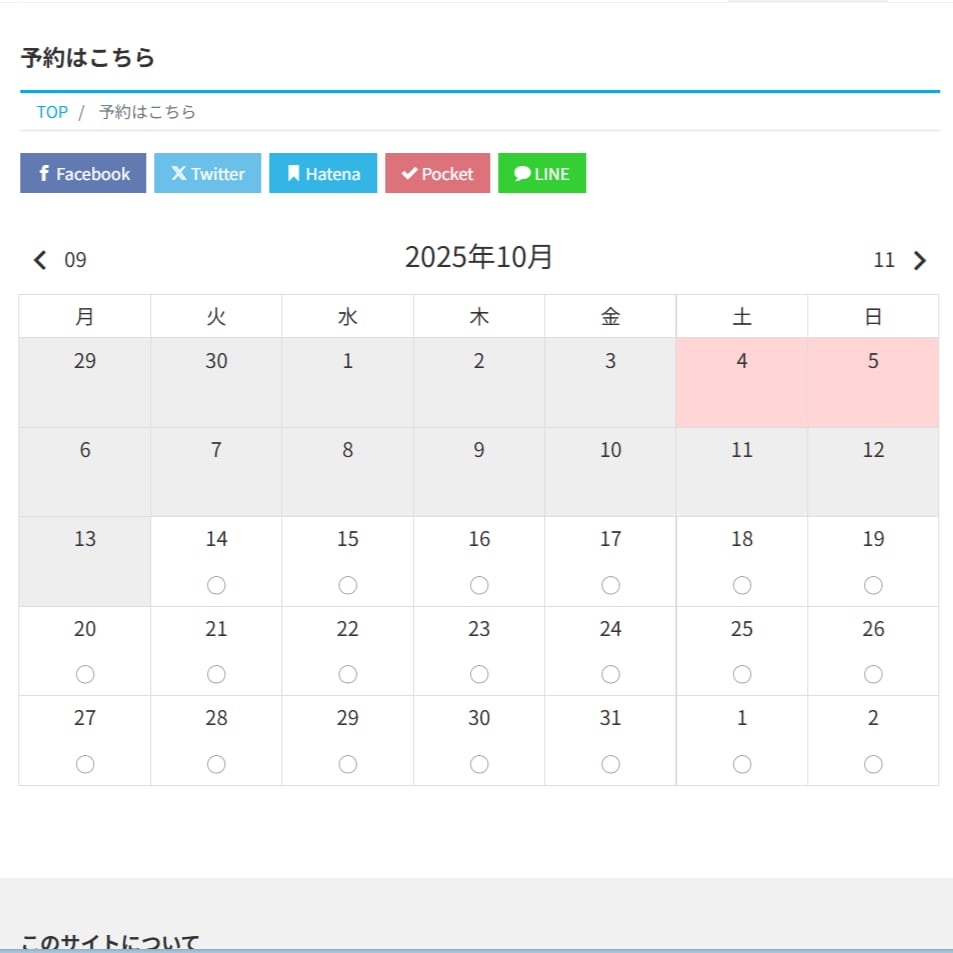Click the 月 weekday header
This screenshot has height=953, width=953.
85,317
